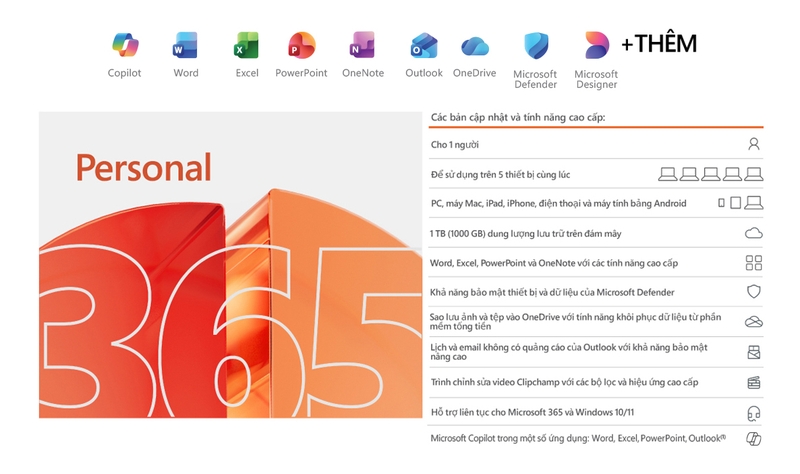Click 'Khả năng bảo mật thiết bị' text

coord(552,292)
